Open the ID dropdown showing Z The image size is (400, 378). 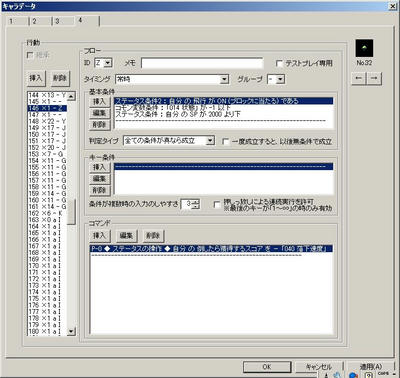tap(108, 63)
